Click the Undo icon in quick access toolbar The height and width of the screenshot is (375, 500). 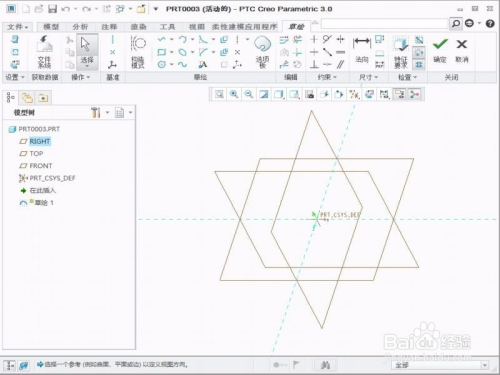tap(65, 9)
